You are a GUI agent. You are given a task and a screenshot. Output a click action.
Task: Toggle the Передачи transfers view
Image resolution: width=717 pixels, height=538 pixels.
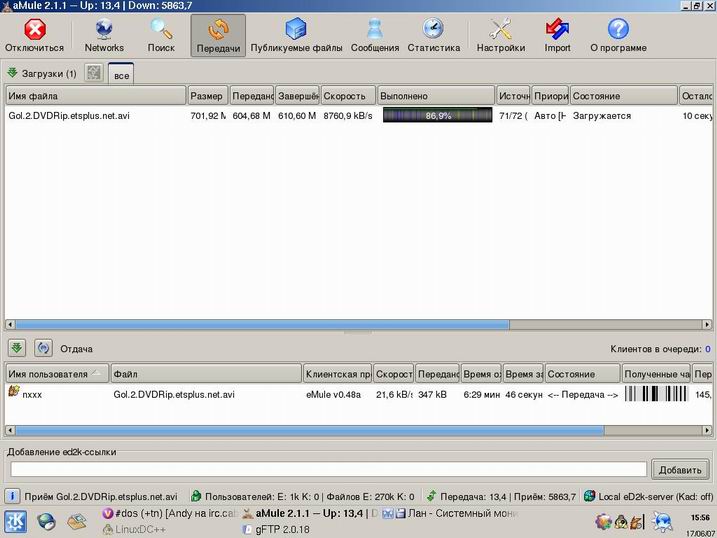pos(218,35)
